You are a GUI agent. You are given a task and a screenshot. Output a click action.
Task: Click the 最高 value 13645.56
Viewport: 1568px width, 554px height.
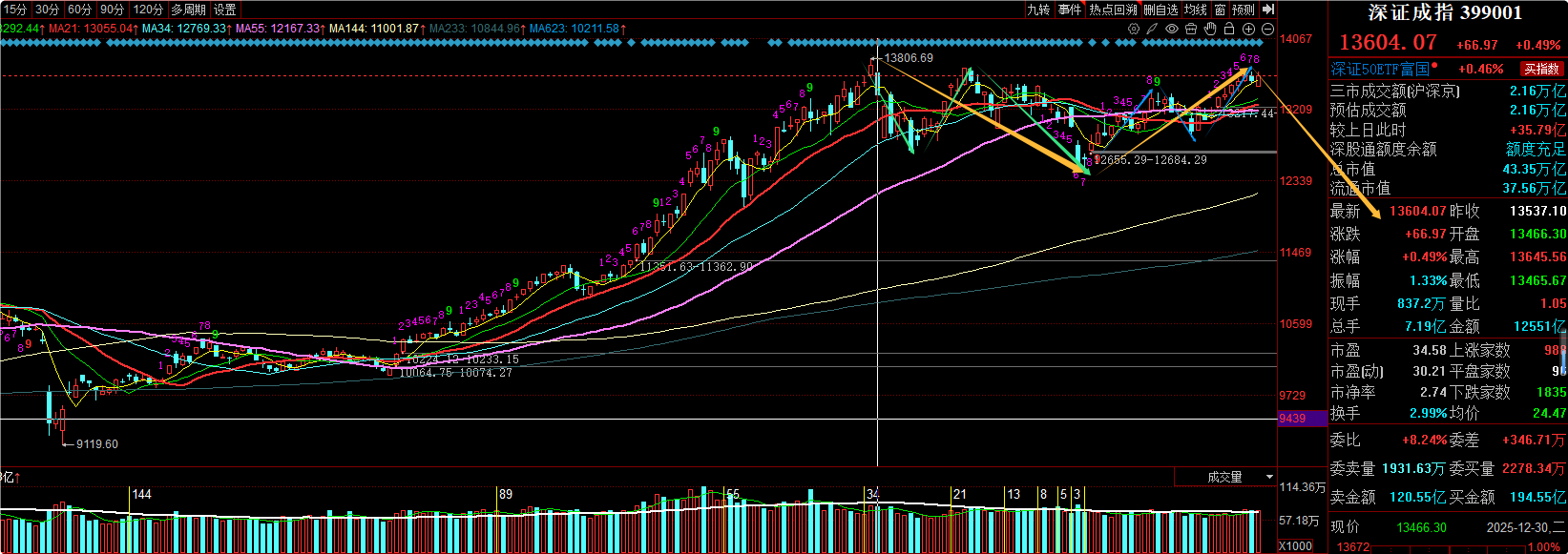[1538, 256]
